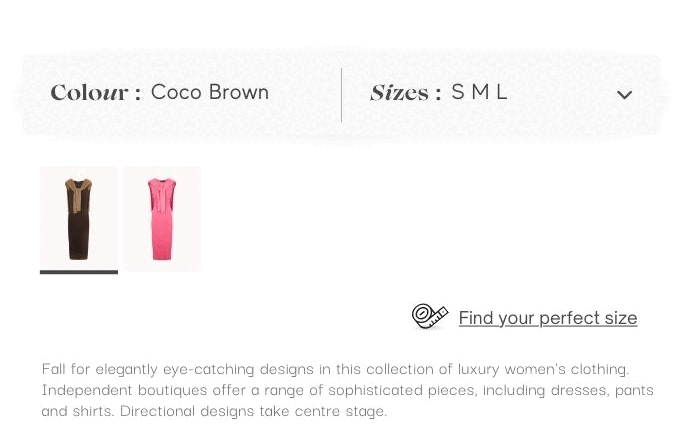Click the M size letter
This screenshot has width=683, height=437.
[x=480, y=92]
